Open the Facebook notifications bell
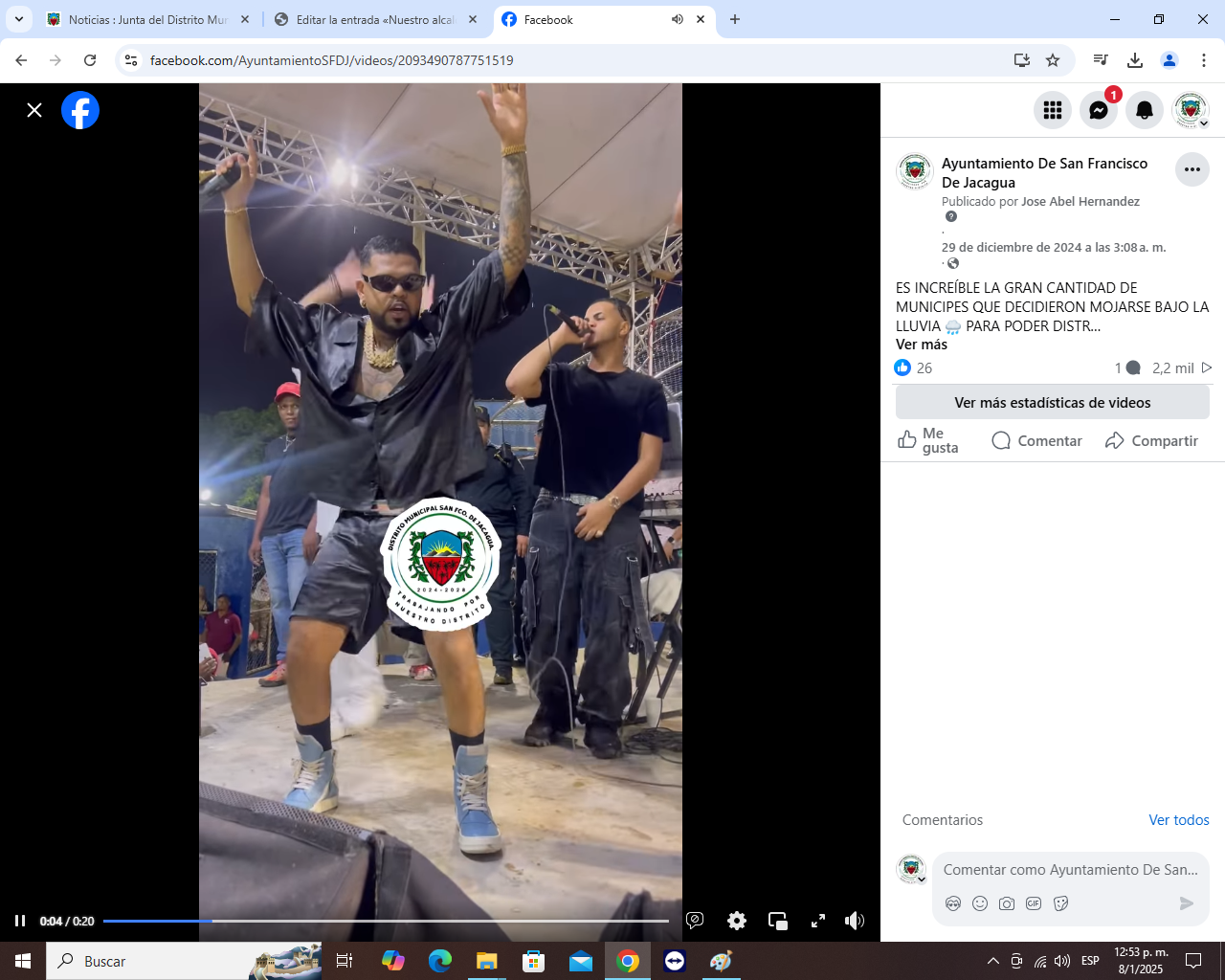Viewport: 1225px width, 980px height. click(x=1145, y=111)
